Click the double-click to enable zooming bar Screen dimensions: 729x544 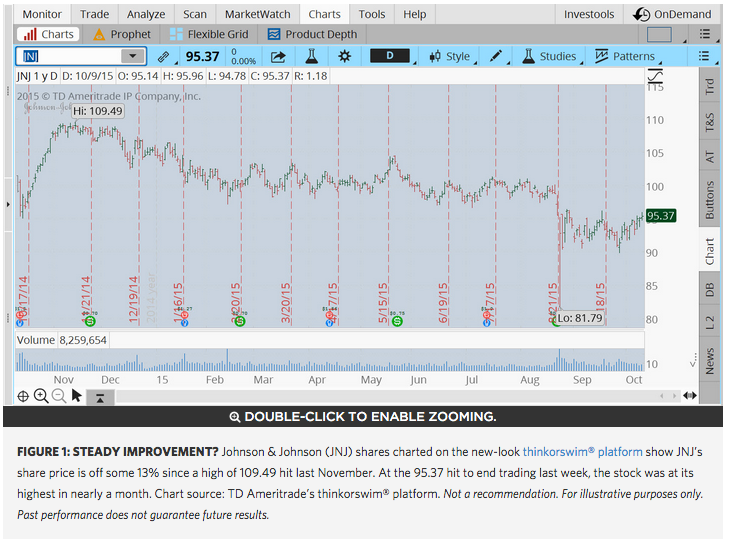coord(363,417)
